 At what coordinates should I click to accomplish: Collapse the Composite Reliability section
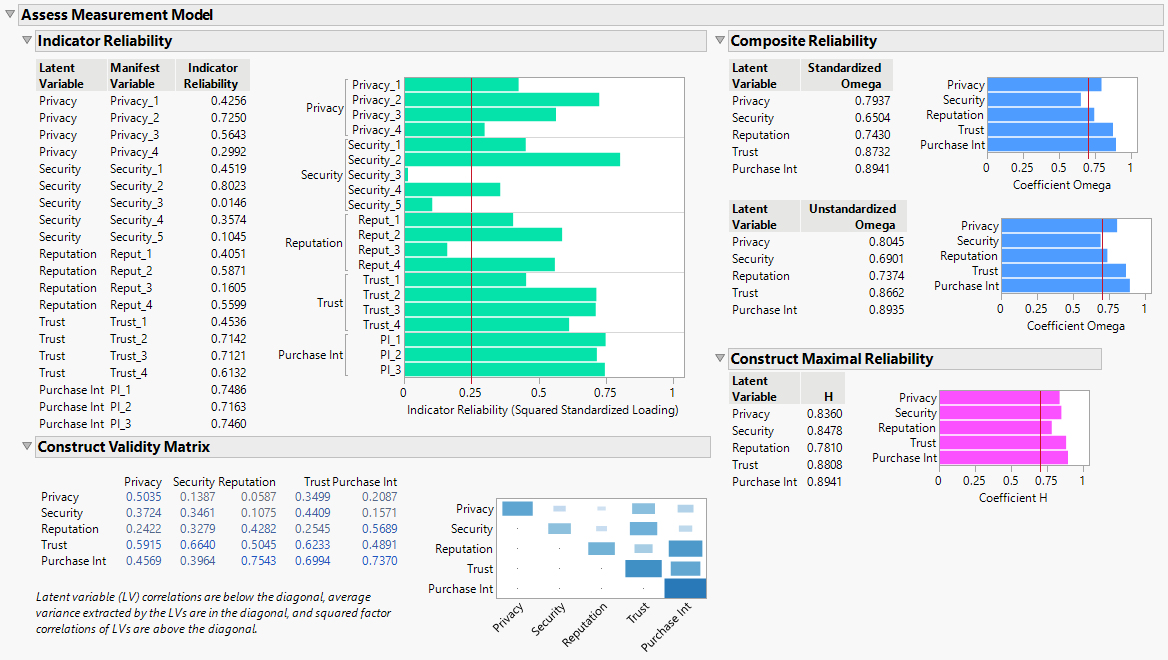(719, 41)
